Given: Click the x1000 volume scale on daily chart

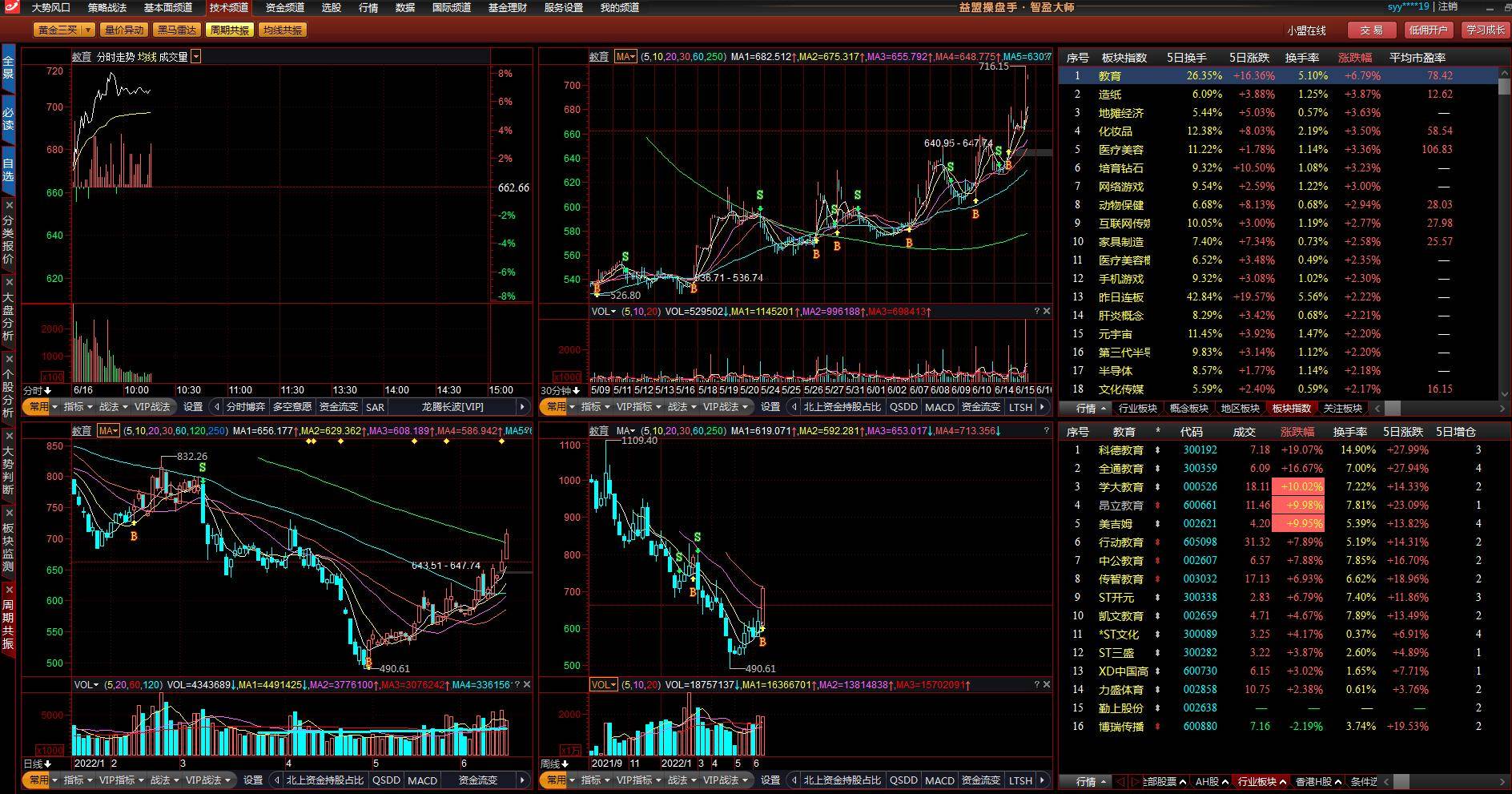Looking at the screenshot, I should click(50, 750).
